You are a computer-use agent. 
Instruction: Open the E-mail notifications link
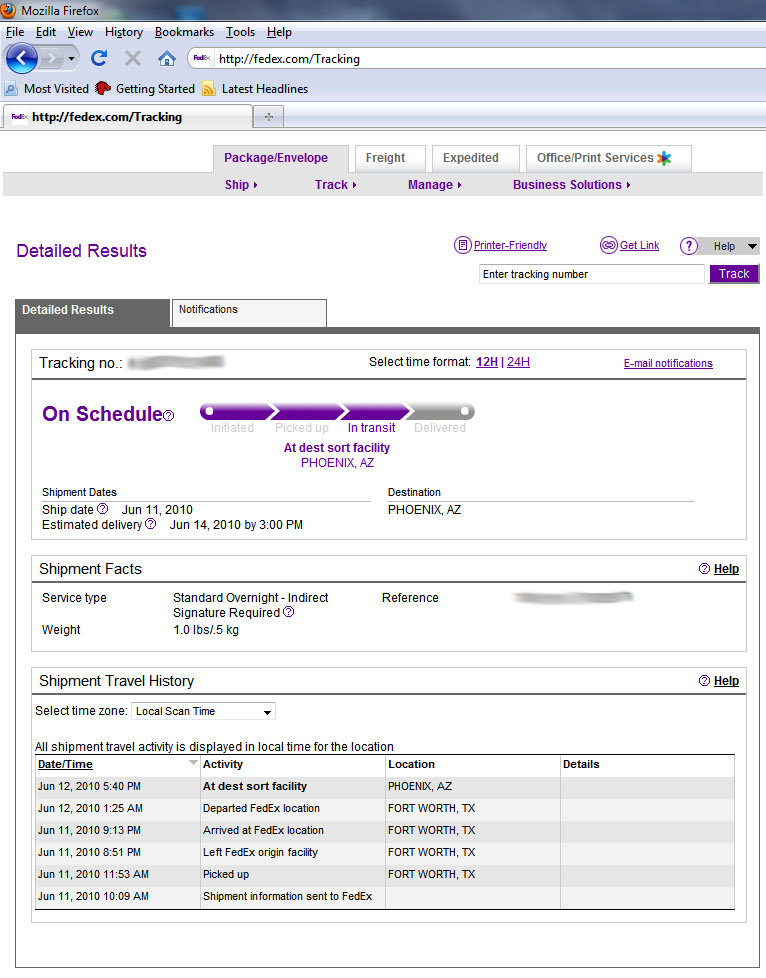tap(668, 363)
